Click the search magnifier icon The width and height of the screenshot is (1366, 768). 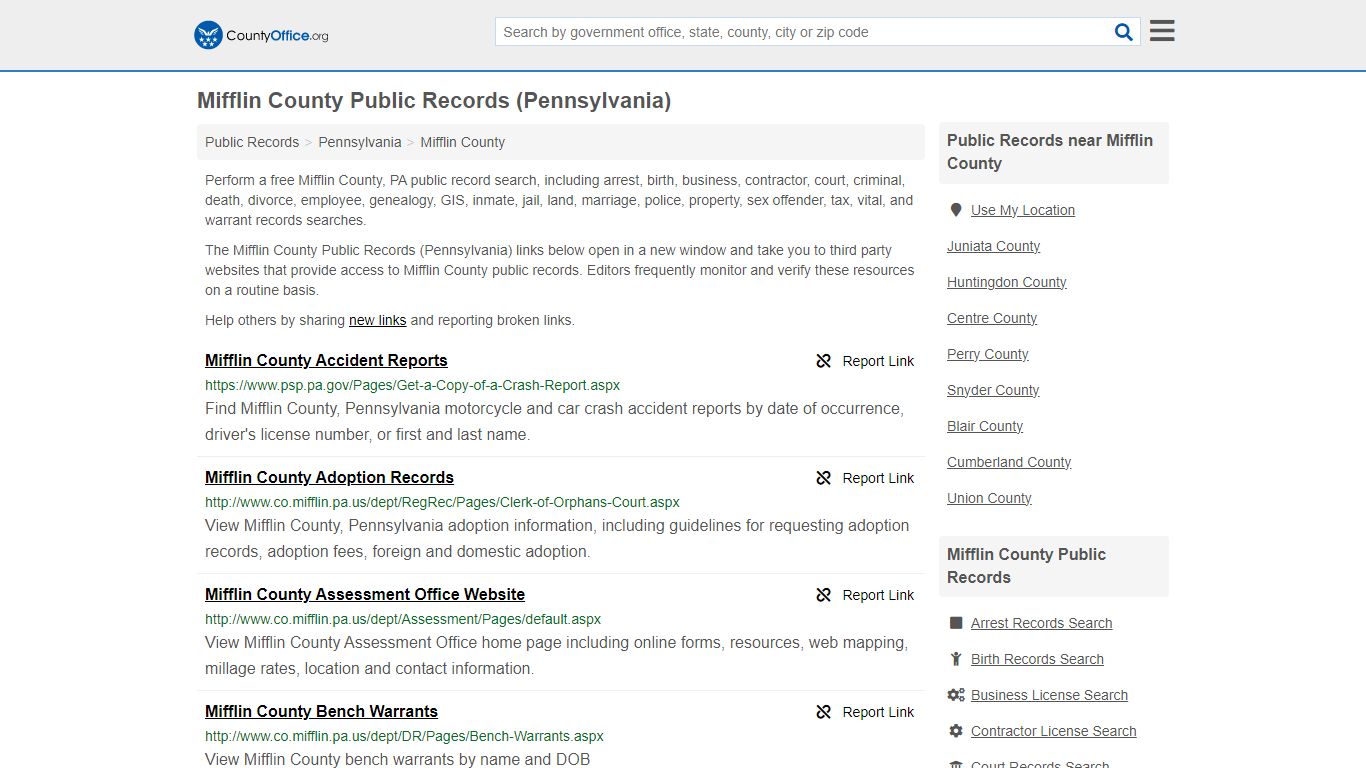click(1124, 32)
